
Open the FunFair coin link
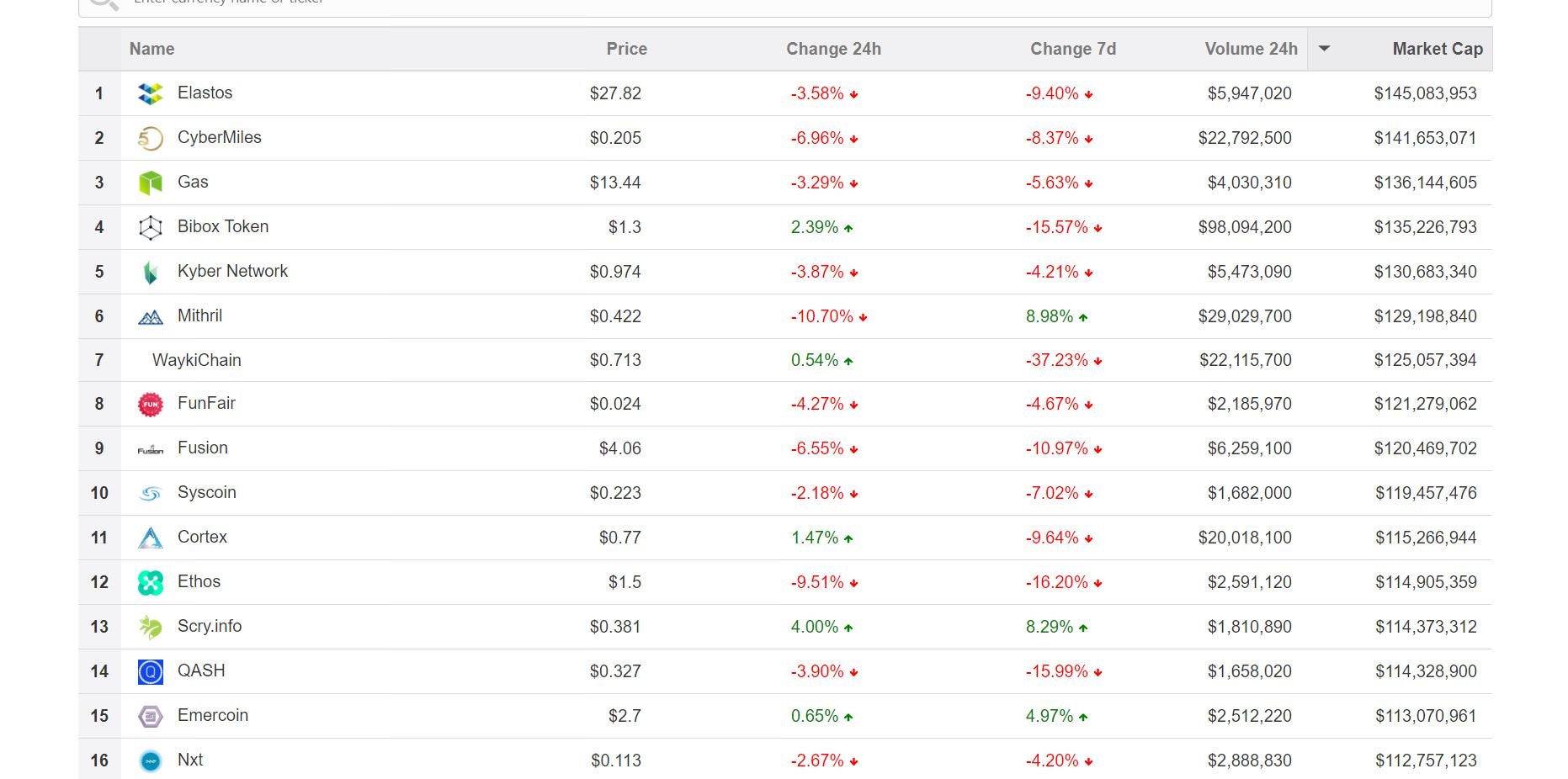206,403
